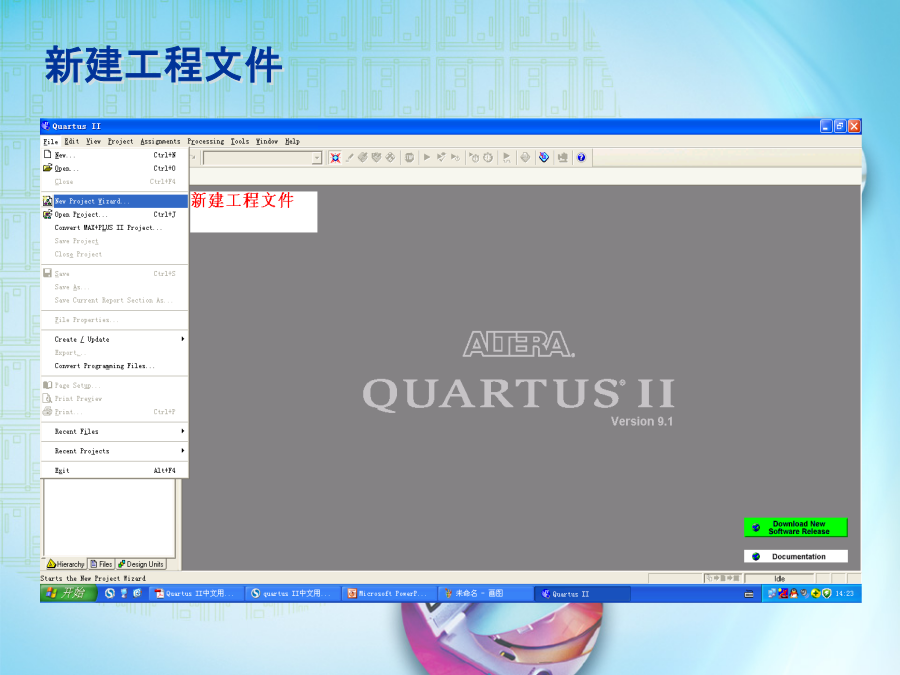This screenshot has height=675, width=900.
Task: Open the Tools menu
Action: pyautogui.click(x=240, y=141)
